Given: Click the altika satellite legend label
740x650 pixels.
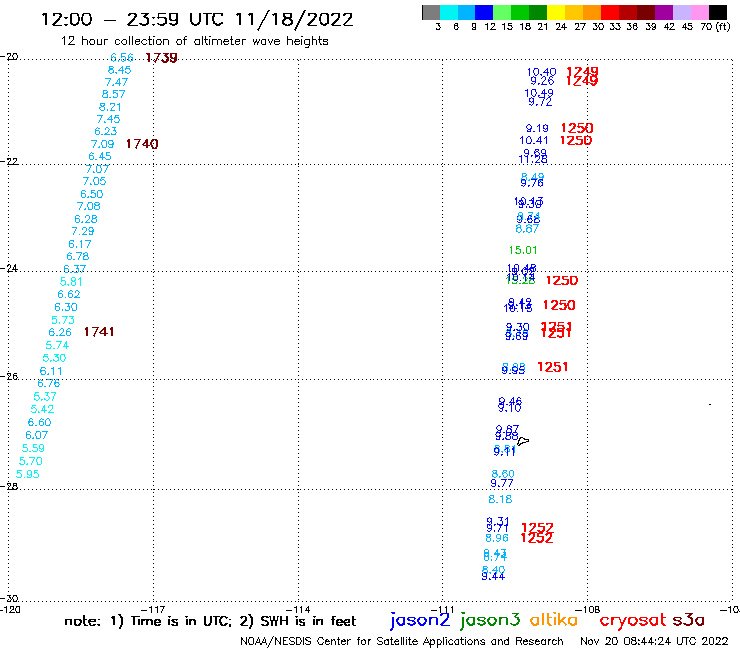Looking at the screenshot, I should [554, 619].
